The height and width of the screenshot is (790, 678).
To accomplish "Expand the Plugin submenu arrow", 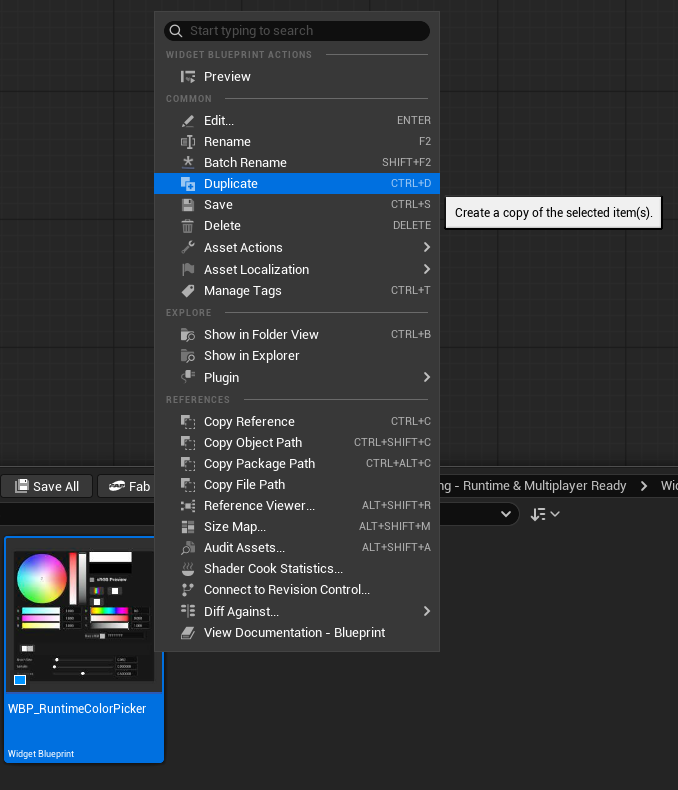I will coord(427,377).
